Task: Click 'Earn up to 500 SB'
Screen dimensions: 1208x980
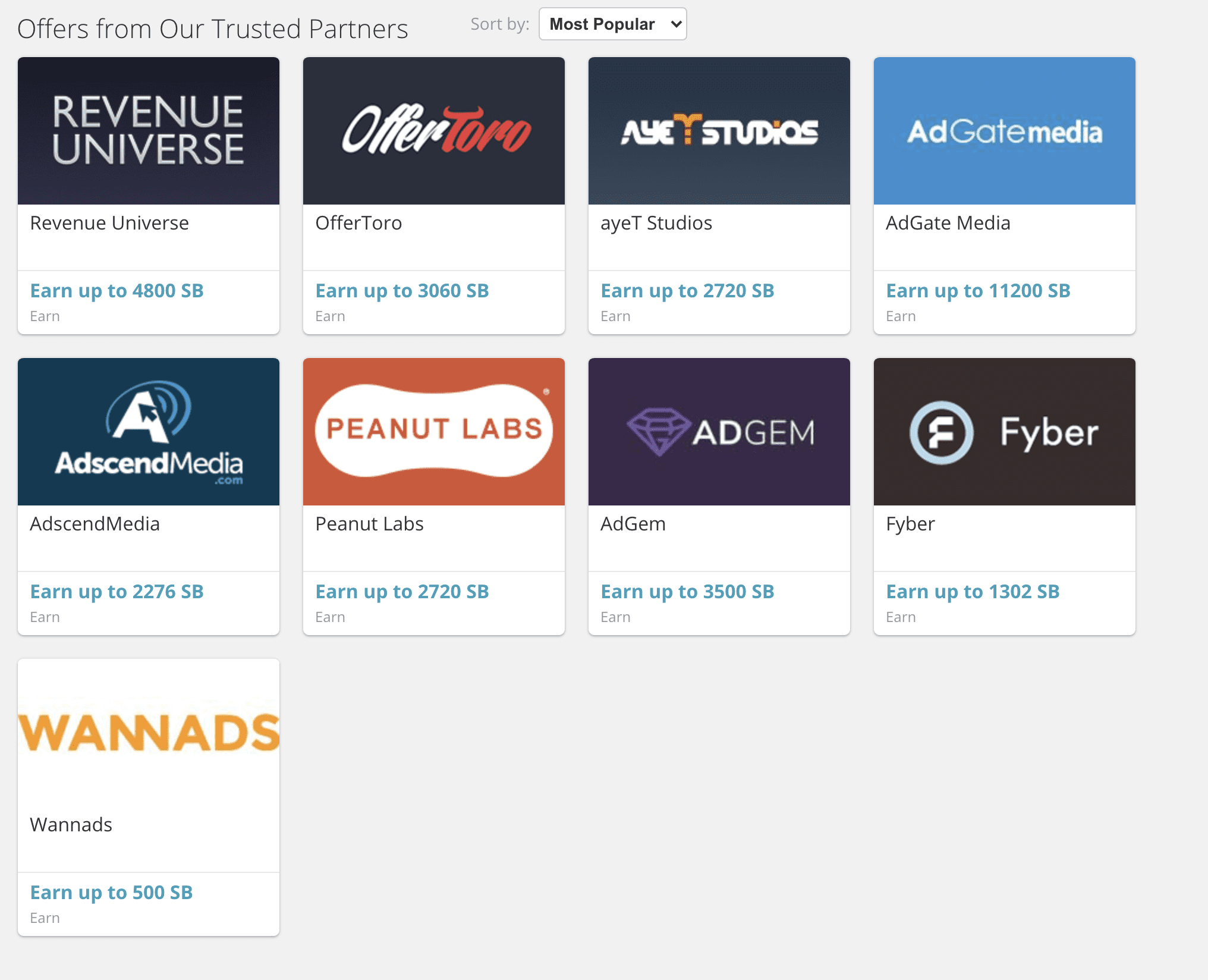Action: click(112, 893)
